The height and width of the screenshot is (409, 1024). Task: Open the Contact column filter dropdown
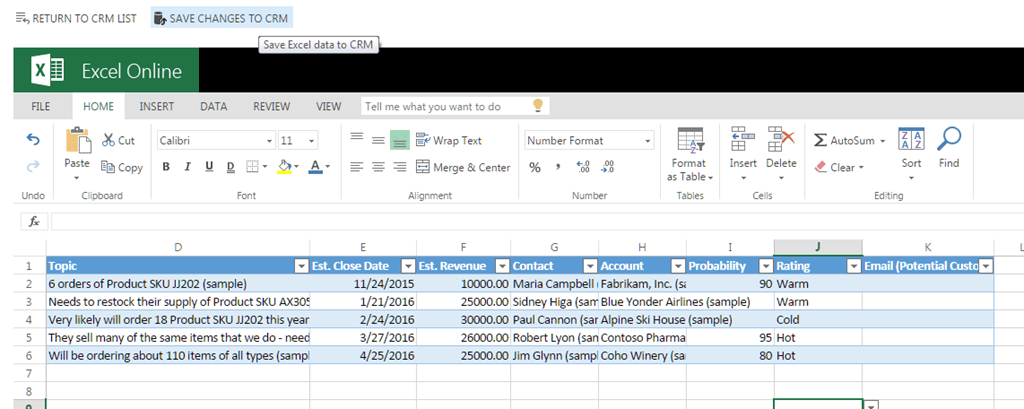[x=590, y=266]
